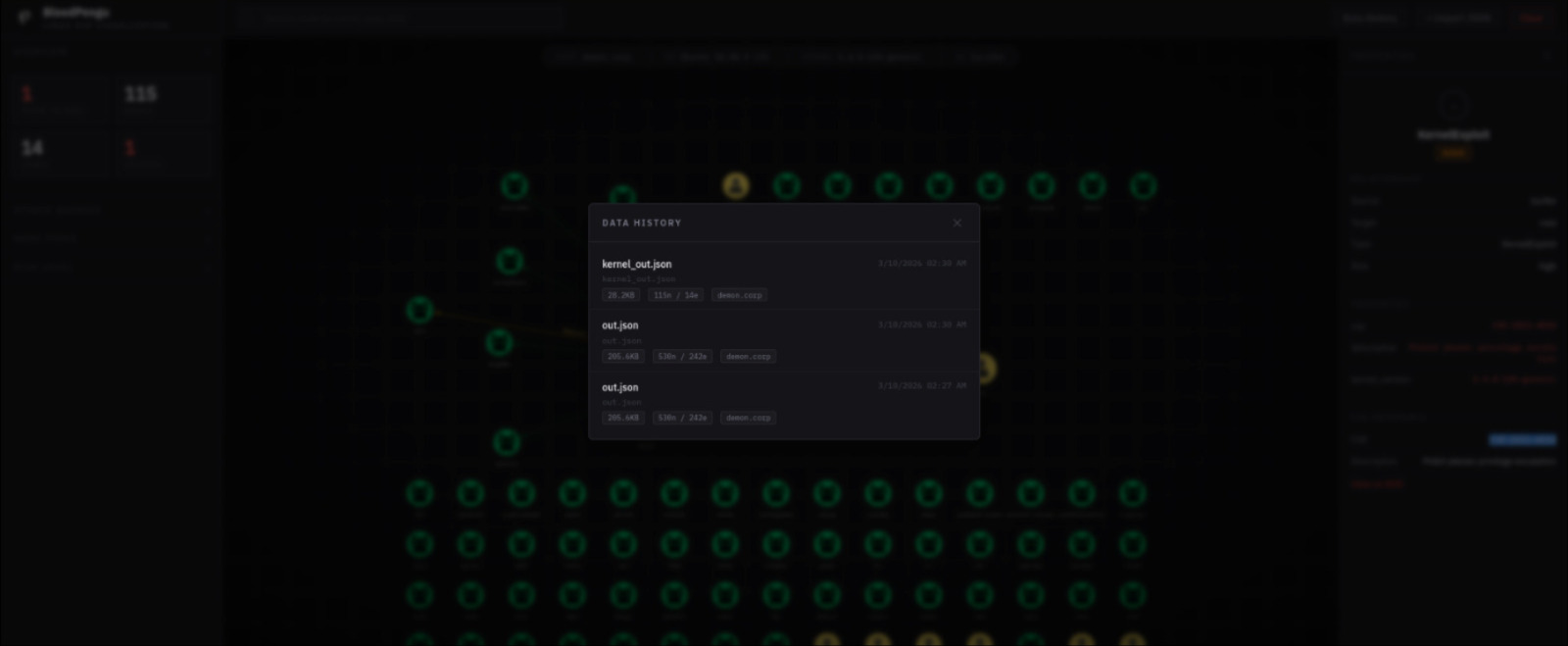Click the 115 stat card in the sidebar

pyautogui.click(x=162, y=99)
